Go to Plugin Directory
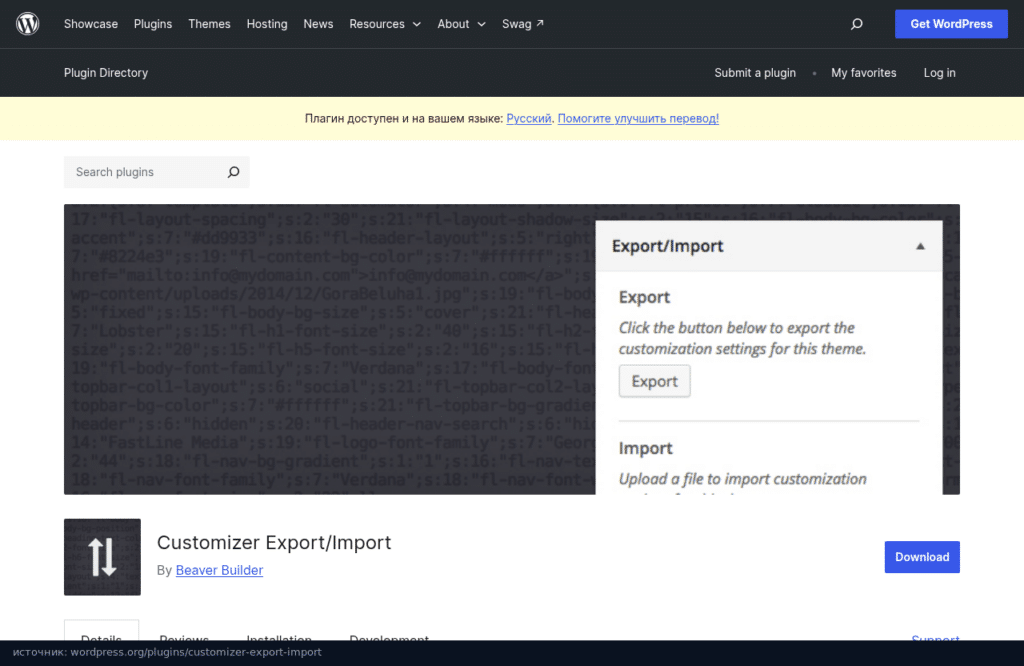Viewport: 1024px width, 666px height. (106, 72)
